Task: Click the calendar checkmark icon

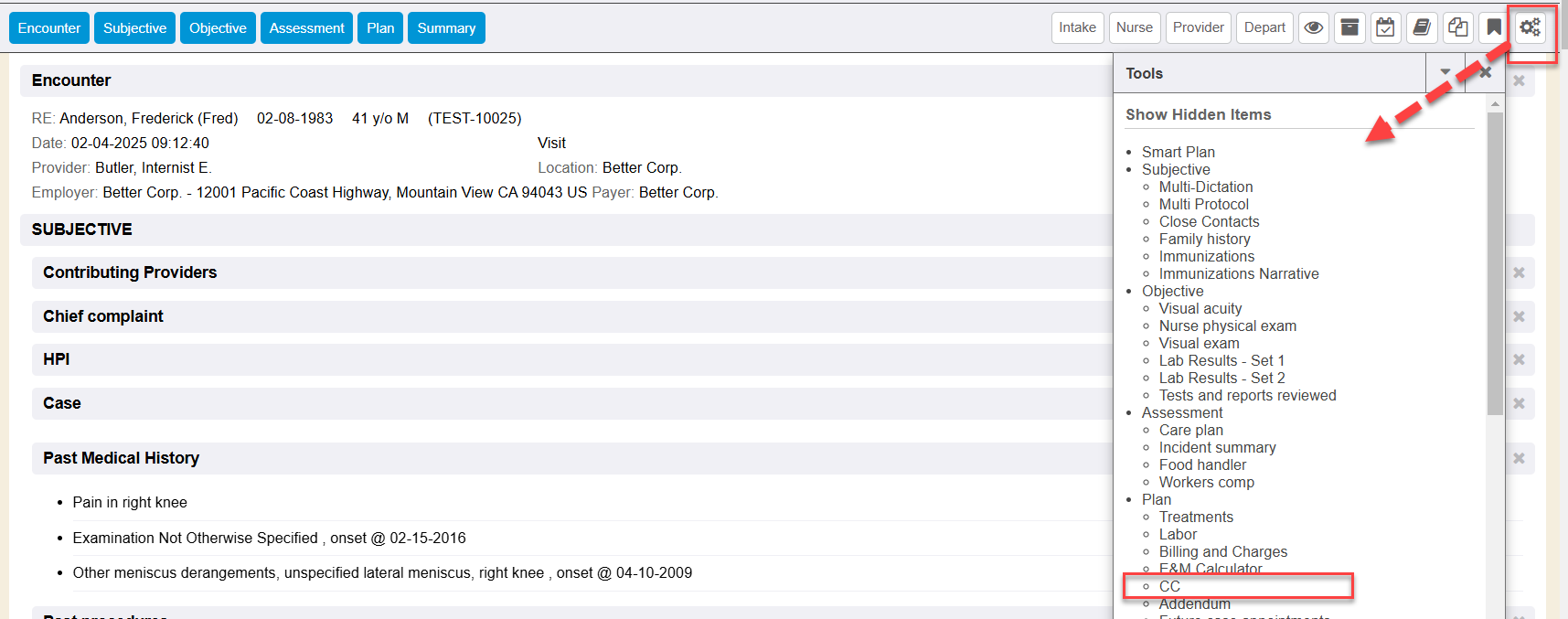Action: tap(1385, 27)
